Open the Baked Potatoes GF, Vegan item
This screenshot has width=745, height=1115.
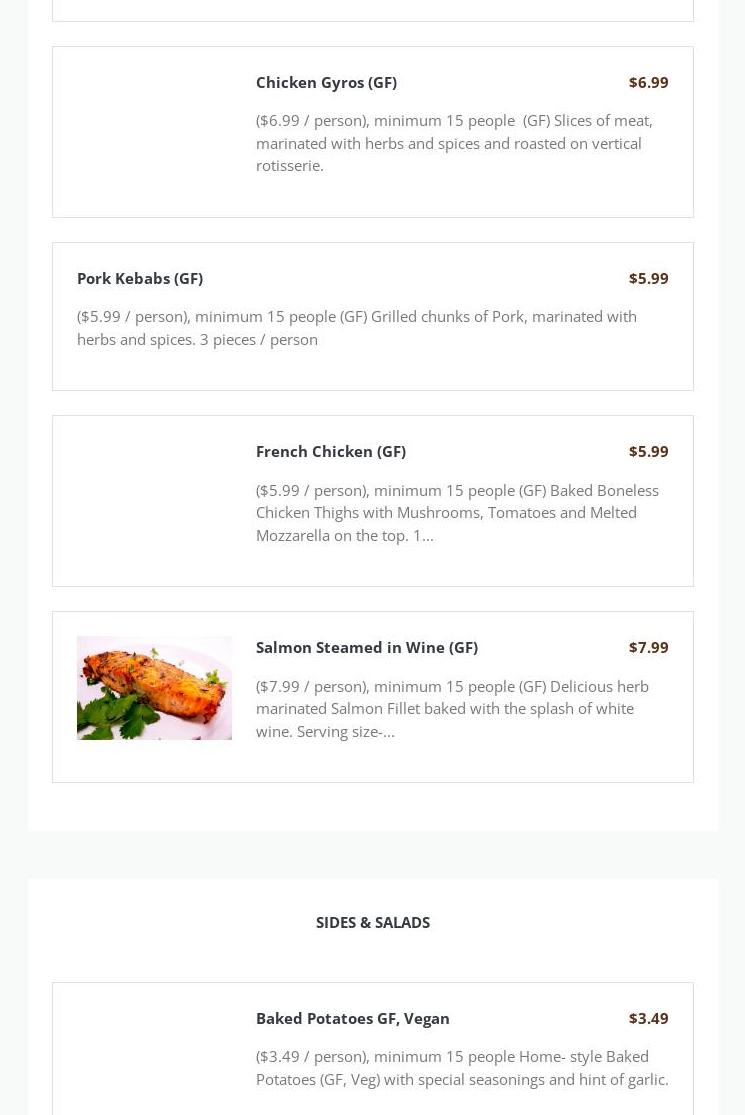click(353, 1018)
